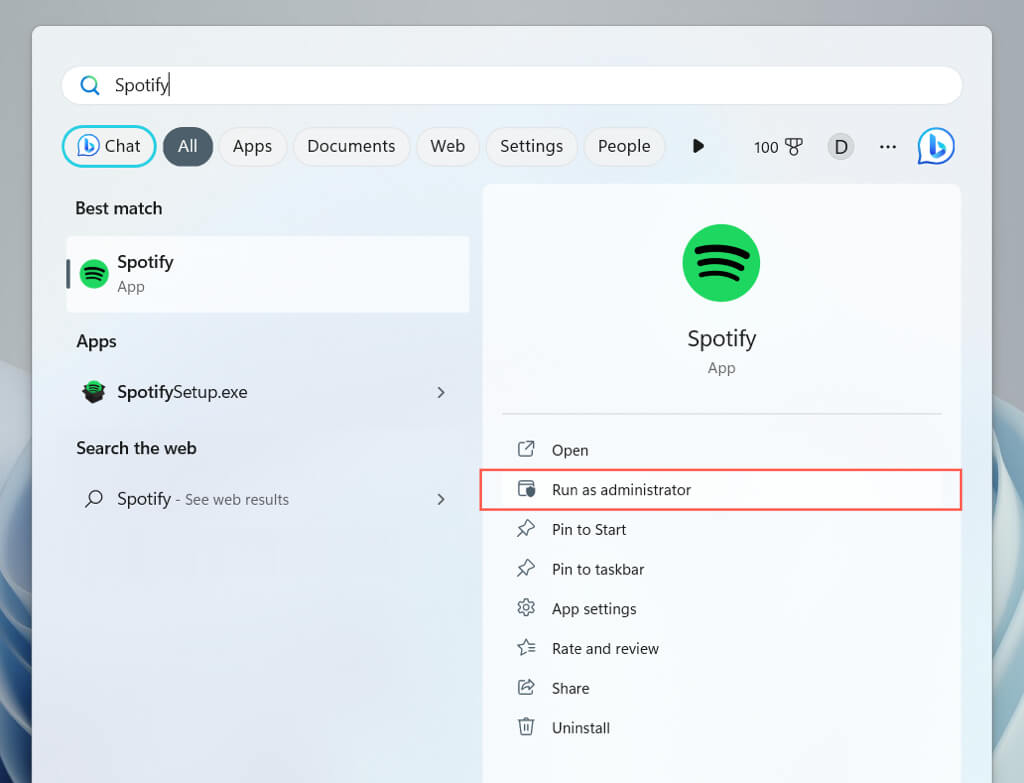Screen dimensions: 1024x783
Task: Open the Bing Chat filter button
Action: click(109, 146)
